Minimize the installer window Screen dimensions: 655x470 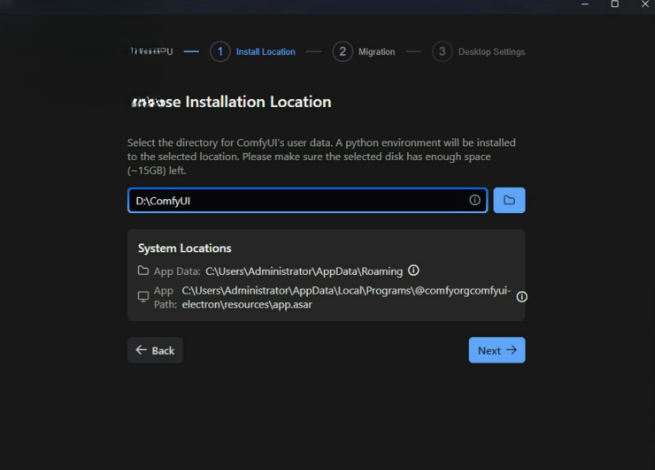point(584,4)
